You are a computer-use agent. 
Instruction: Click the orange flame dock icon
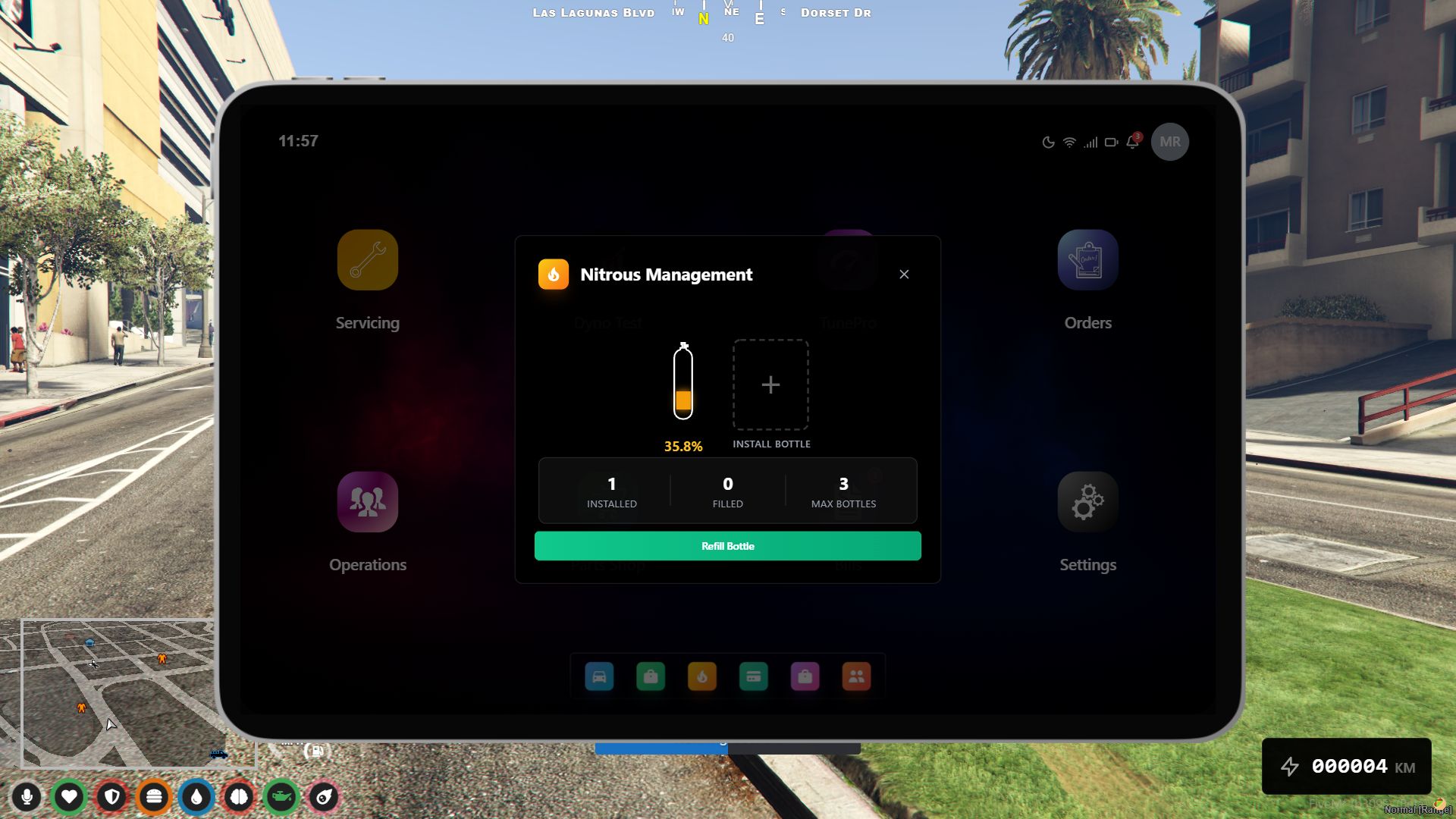point(702,676)
